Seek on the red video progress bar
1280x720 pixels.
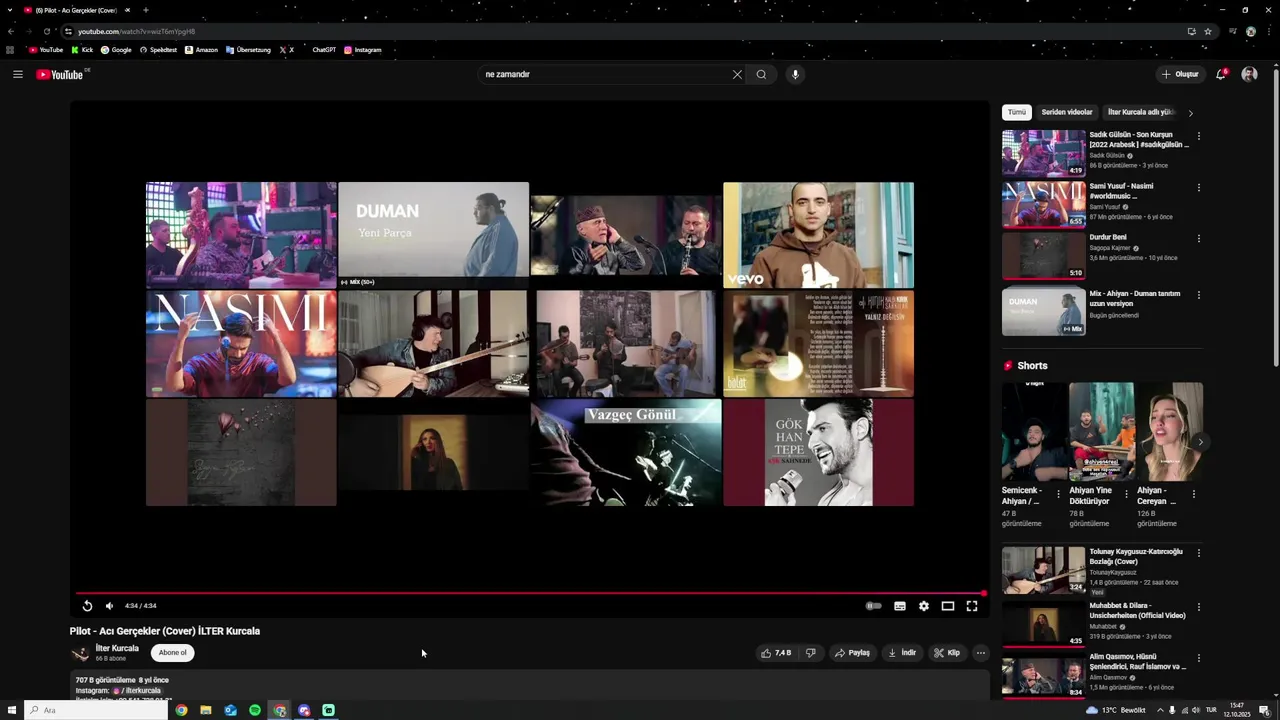pos(530,594)
